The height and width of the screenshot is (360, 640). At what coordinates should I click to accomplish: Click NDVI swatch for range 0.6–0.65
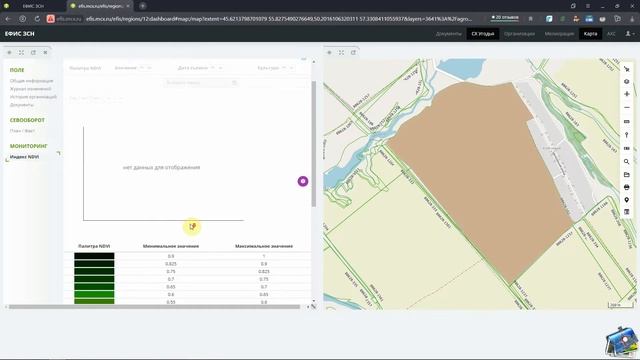[x=94, y=294]
